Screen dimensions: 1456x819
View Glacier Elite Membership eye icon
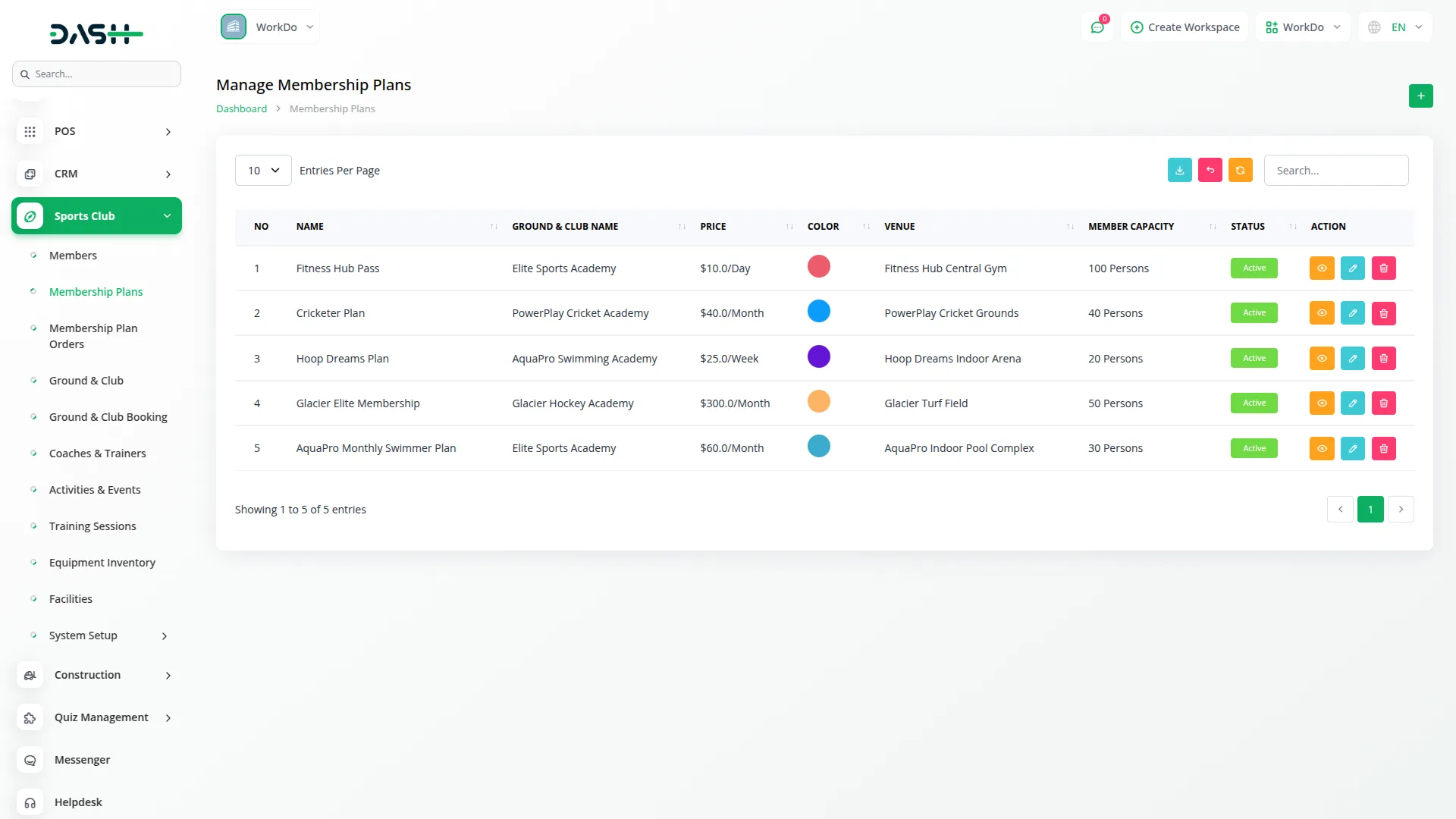pos(1321,403)
